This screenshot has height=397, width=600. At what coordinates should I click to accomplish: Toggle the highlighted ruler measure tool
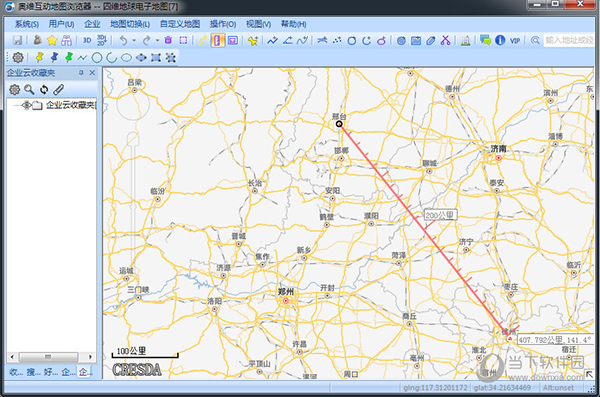coord(217,40)
